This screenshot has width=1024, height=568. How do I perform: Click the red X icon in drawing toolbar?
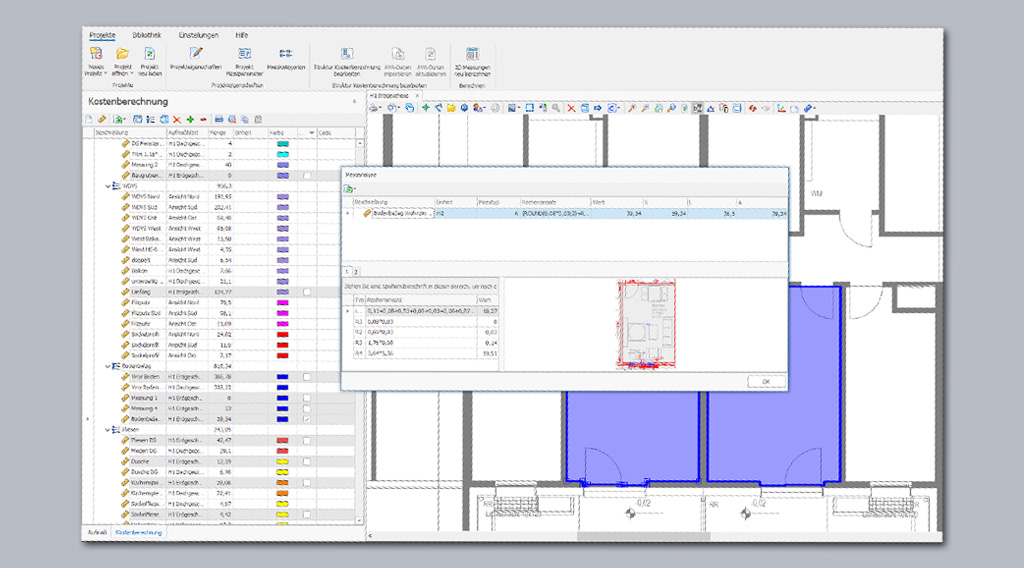click(x=571, y=107)
